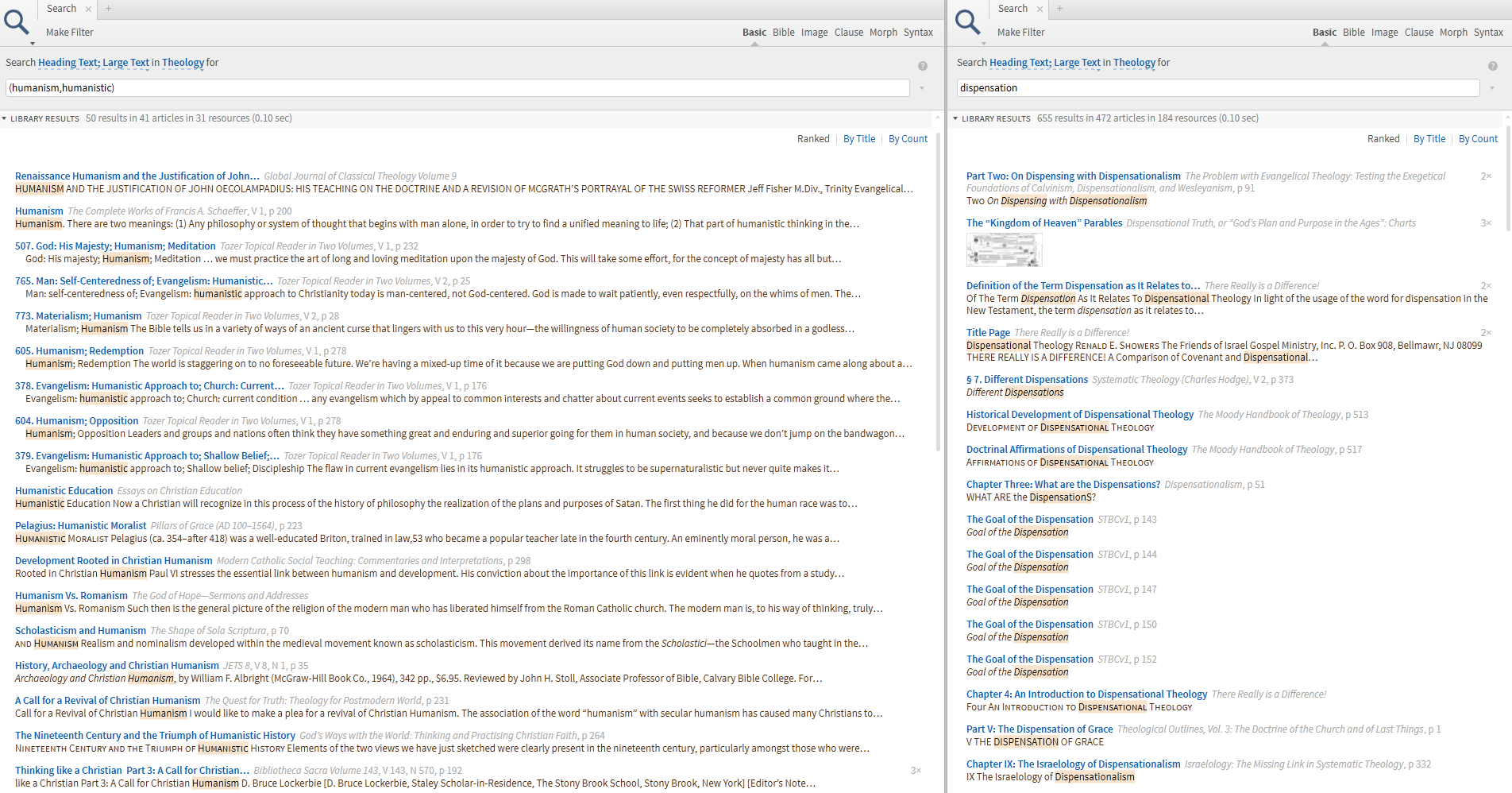The height and width of the screenshot is (793, 1512).
Task: Close the right Search tab
Action: [x=1039, y=9]
